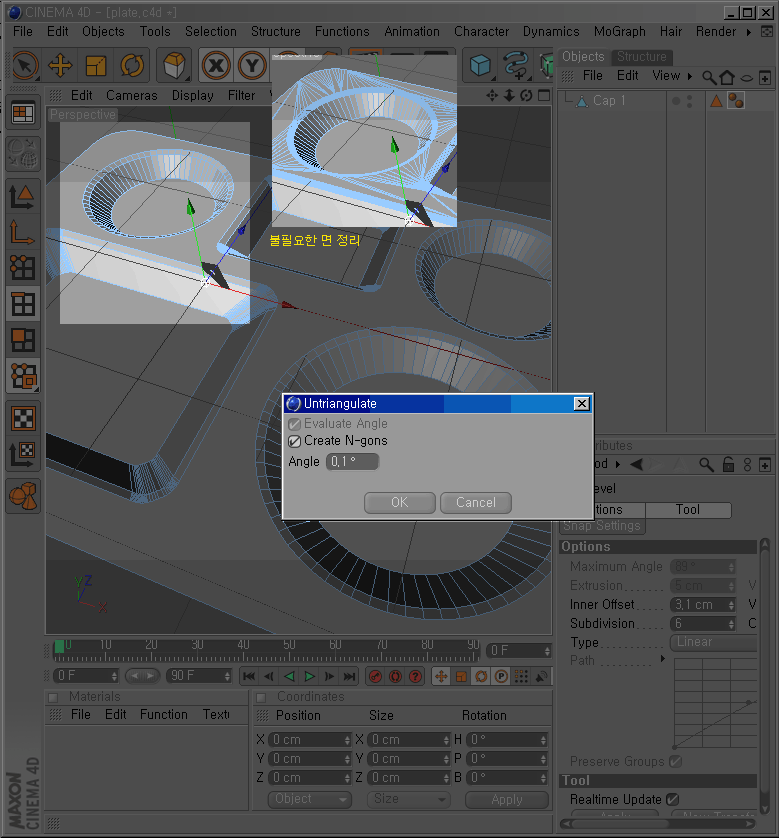Switch to Object Axis mode

pyautogui.click(x=23, y=232)
